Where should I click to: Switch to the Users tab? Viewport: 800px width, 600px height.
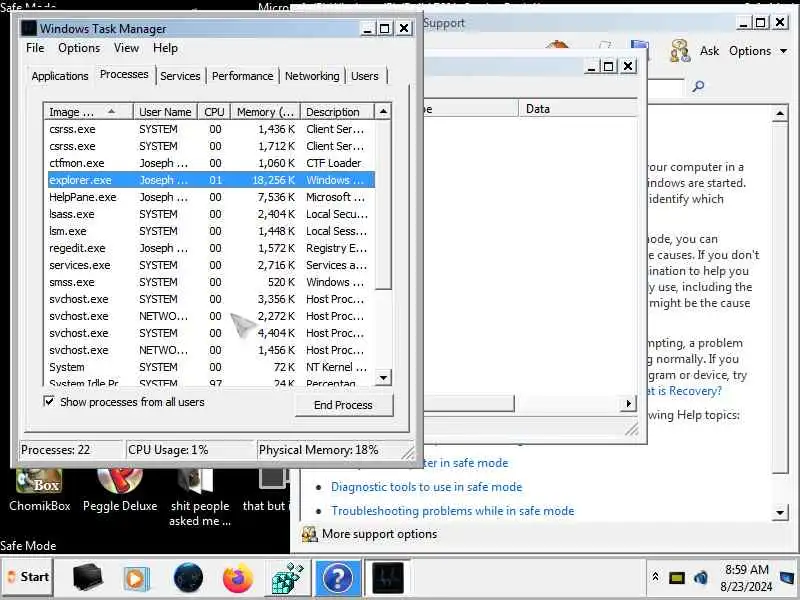click(x=365, y=76)
